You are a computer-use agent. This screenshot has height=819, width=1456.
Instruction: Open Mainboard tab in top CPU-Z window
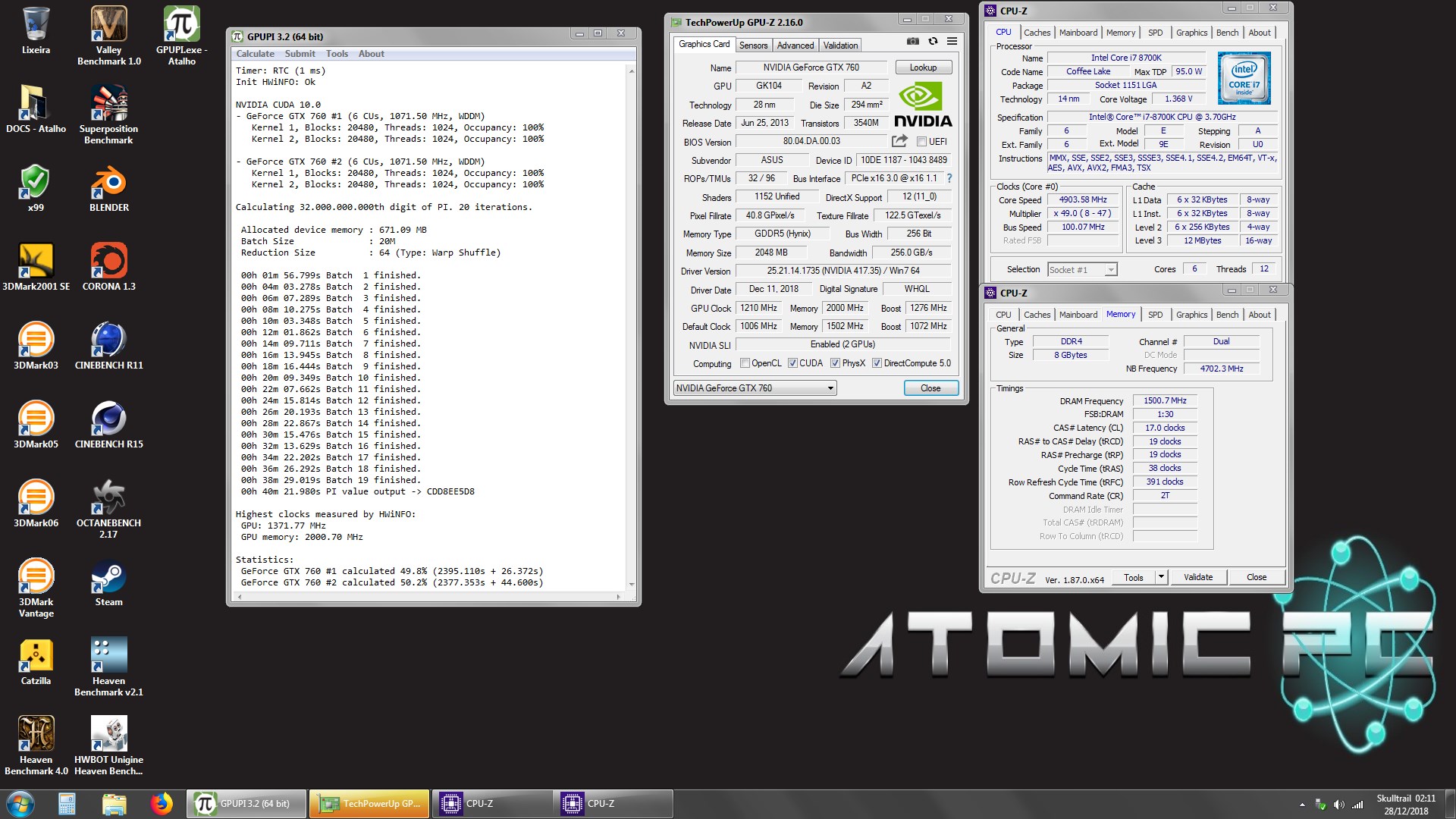click(x=1078, y=33)
